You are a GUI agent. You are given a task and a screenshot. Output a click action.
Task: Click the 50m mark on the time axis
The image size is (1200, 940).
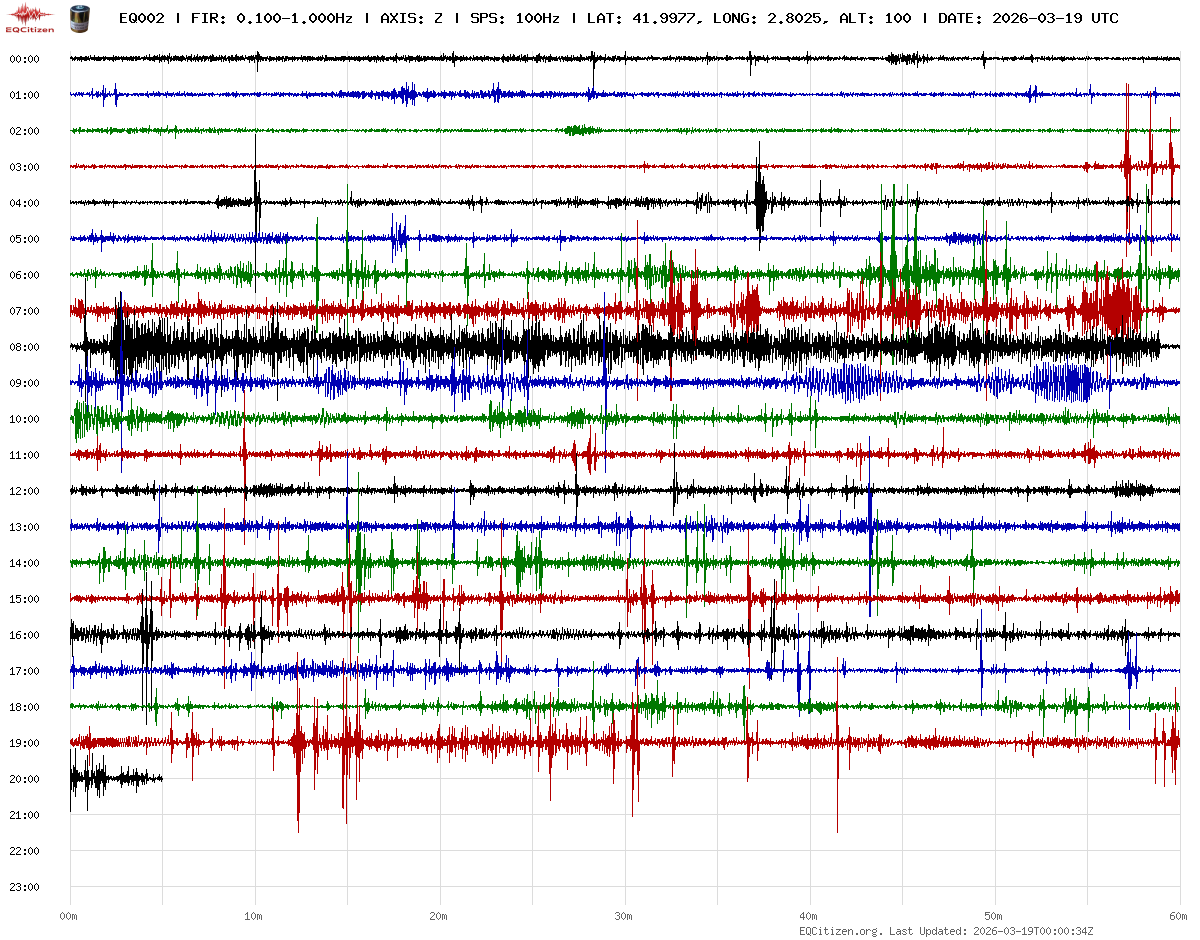(x=994, y=916)
